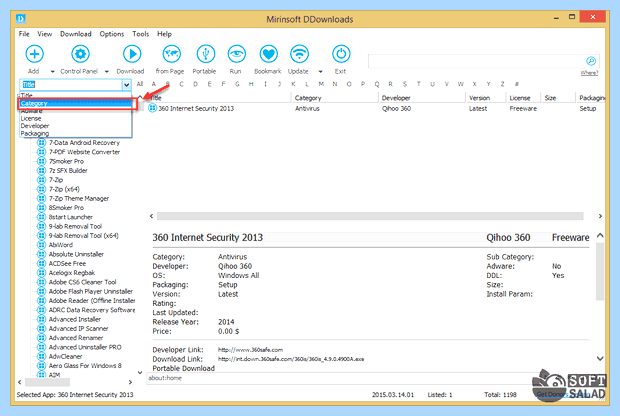Open the File menu
620x416 pixels.
24,34
